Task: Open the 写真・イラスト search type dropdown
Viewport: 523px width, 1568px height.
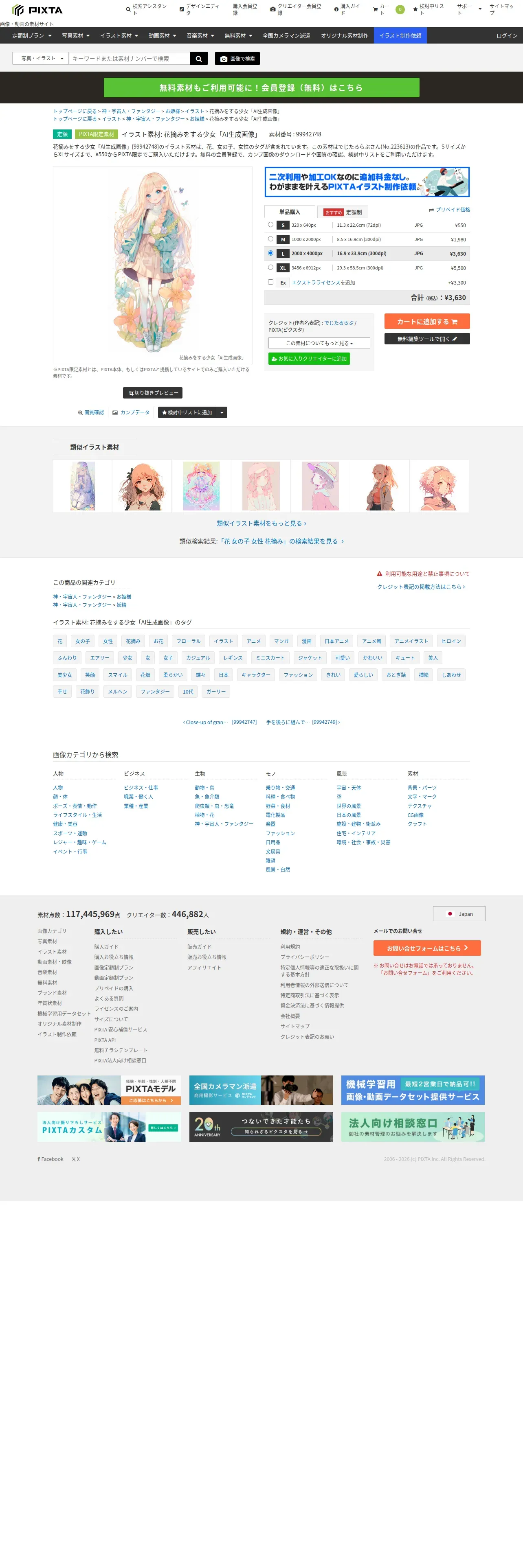Action: pyautogui.click(x=41, y=59)
